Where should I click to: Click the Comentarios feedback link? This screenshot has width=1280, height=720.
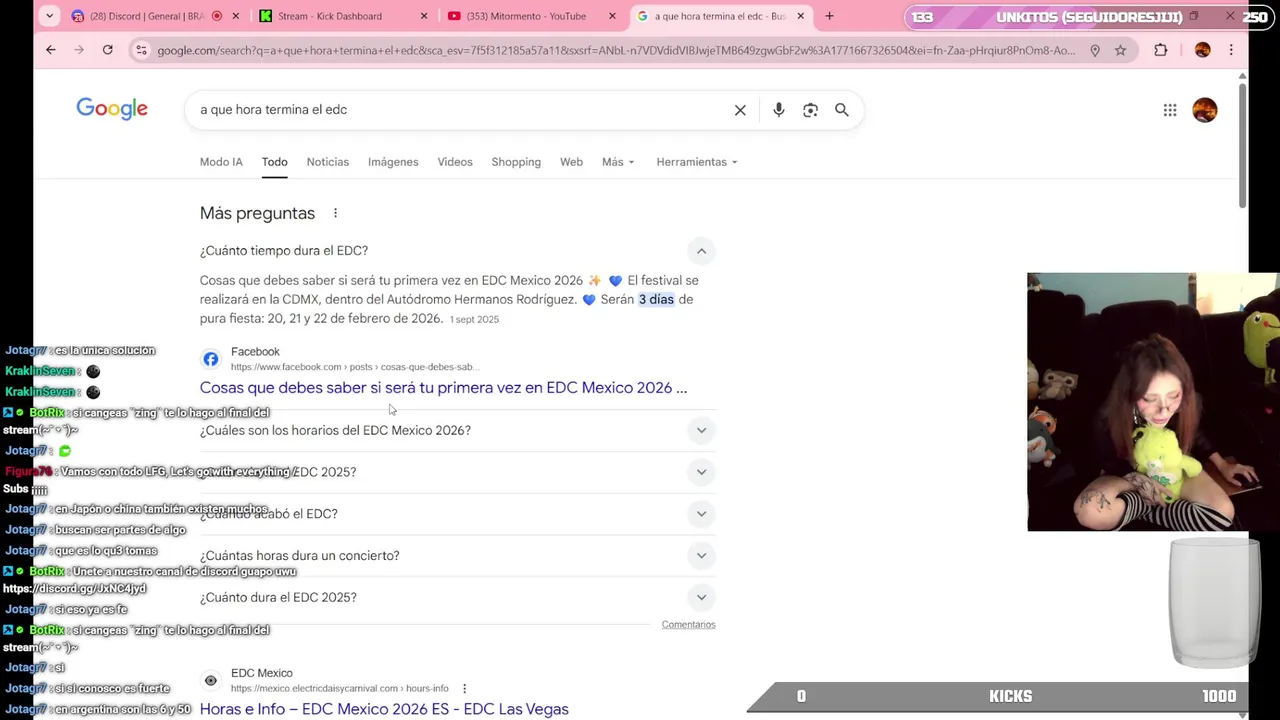(688, 625)
